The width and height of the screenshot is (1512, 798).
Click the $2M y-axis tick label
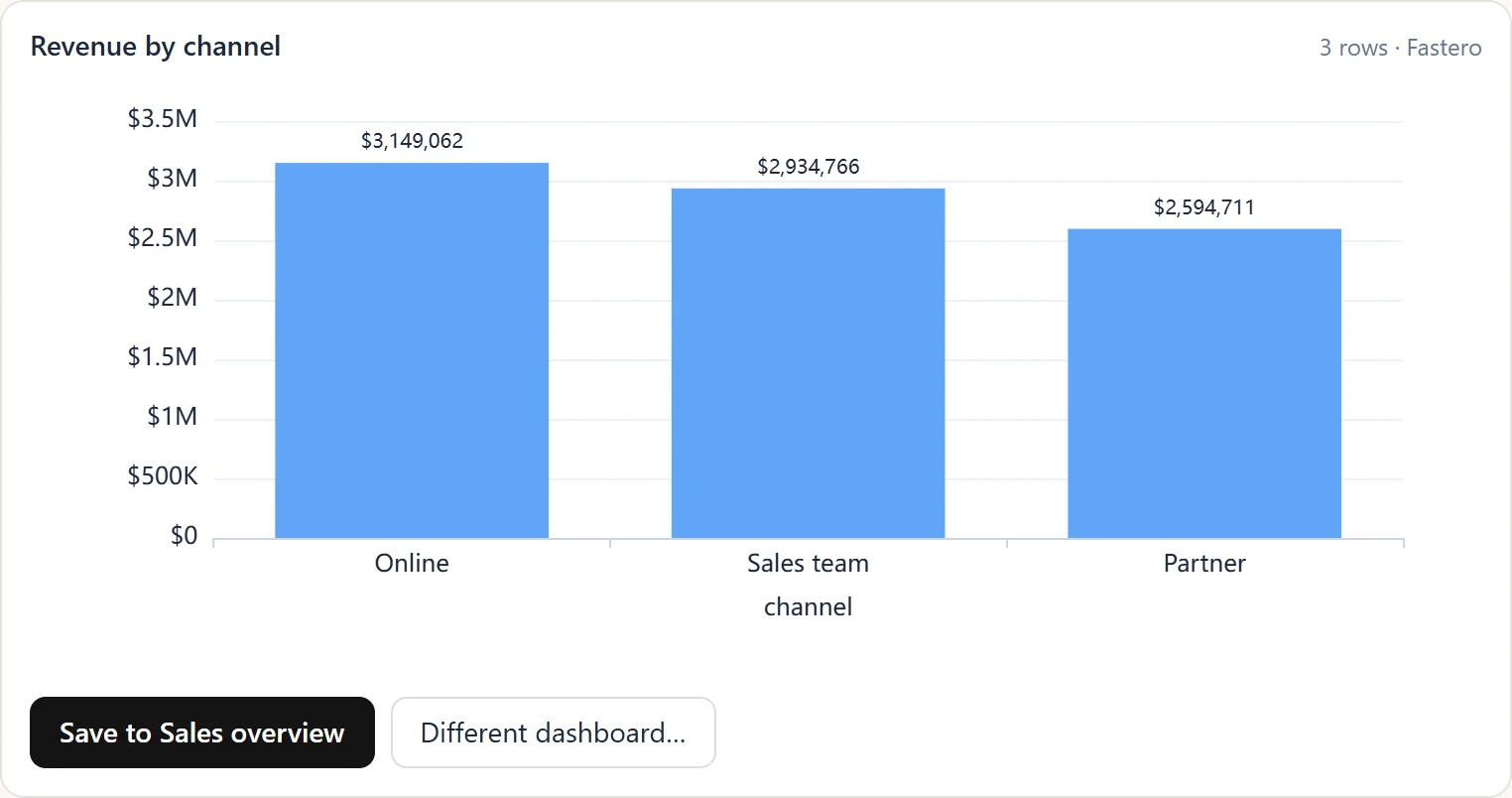click(173, 298)
